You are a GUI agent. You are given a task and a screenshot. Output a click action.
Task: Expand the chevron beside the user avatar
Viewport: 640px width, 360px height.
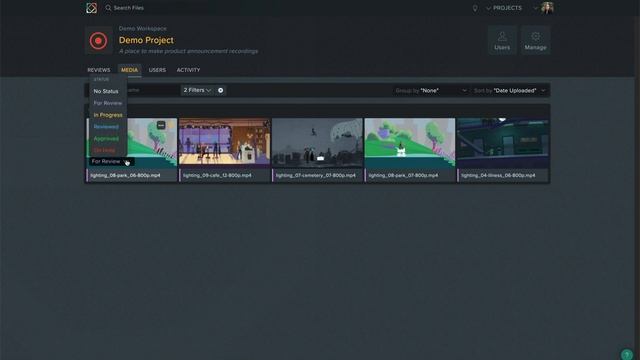click(536, 8)
